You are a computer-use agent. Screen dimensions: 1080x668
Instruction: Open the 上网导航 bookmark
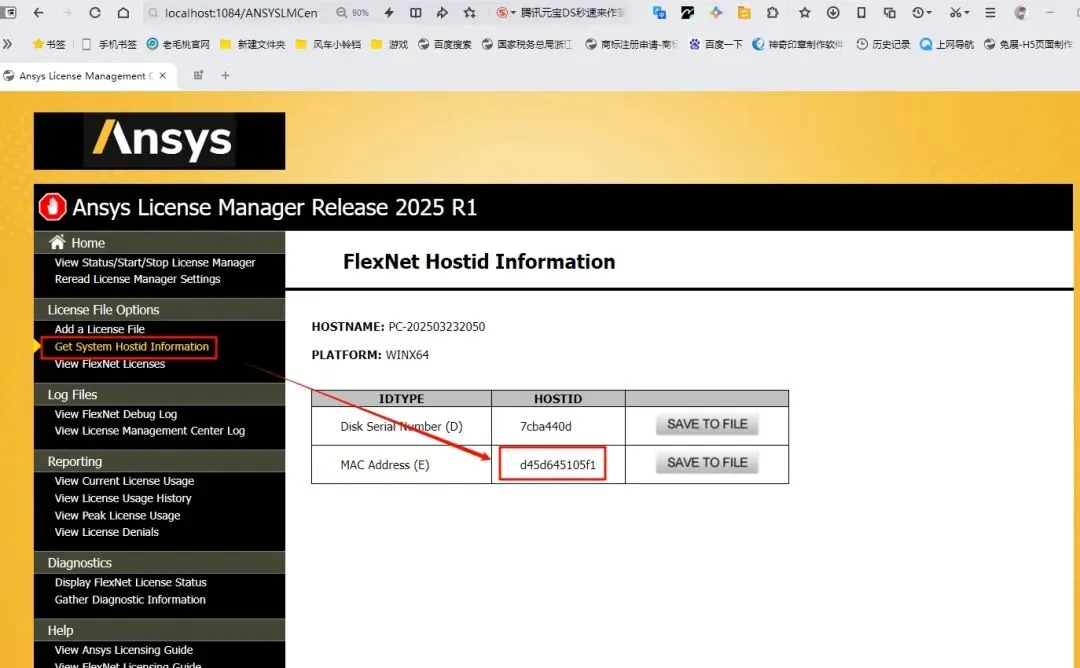point(946,44)
